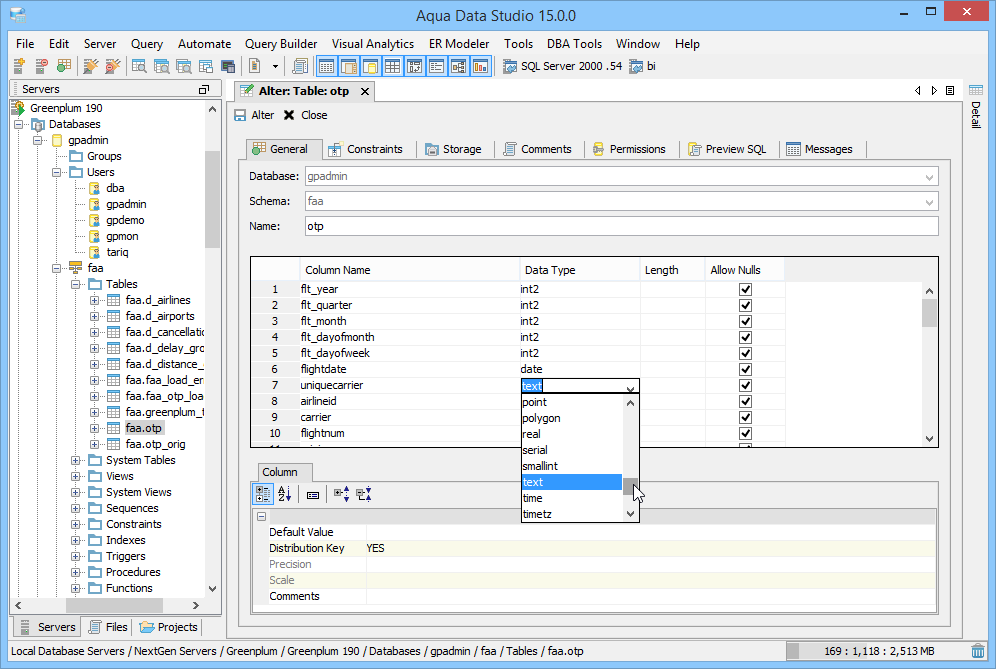
Task: Toggle the hierarchy diagram toolbar icon
Action: click(x=459, y=66)
